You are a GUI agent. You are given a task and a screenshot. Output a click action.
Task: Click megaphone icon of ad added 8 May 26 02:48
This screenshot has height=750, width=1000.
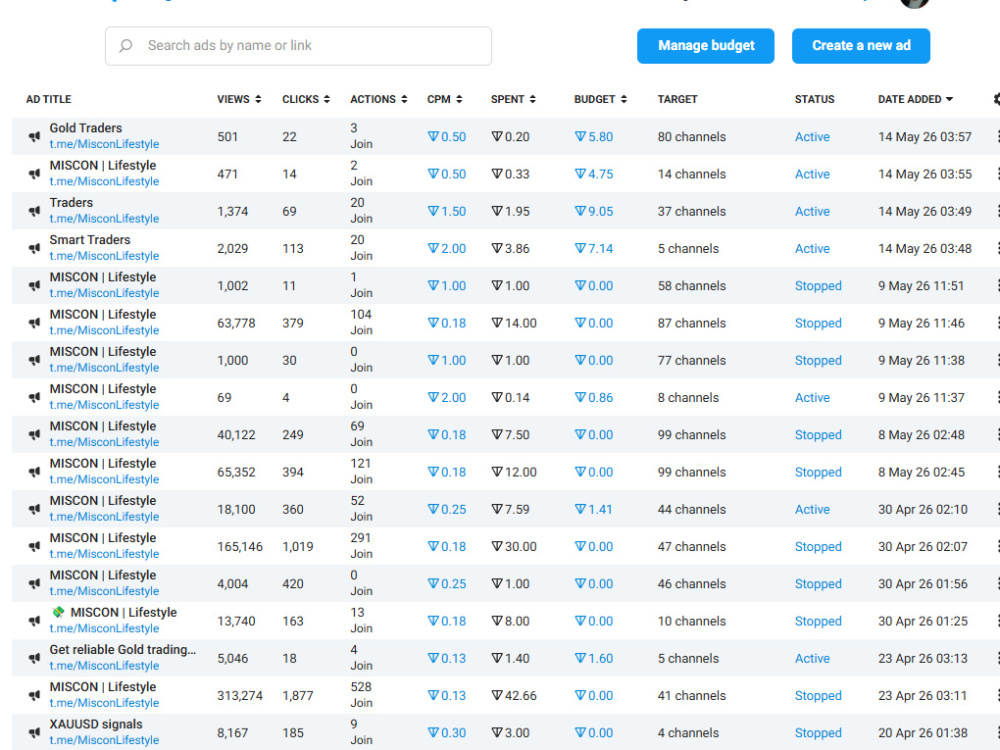pos(34,434)
